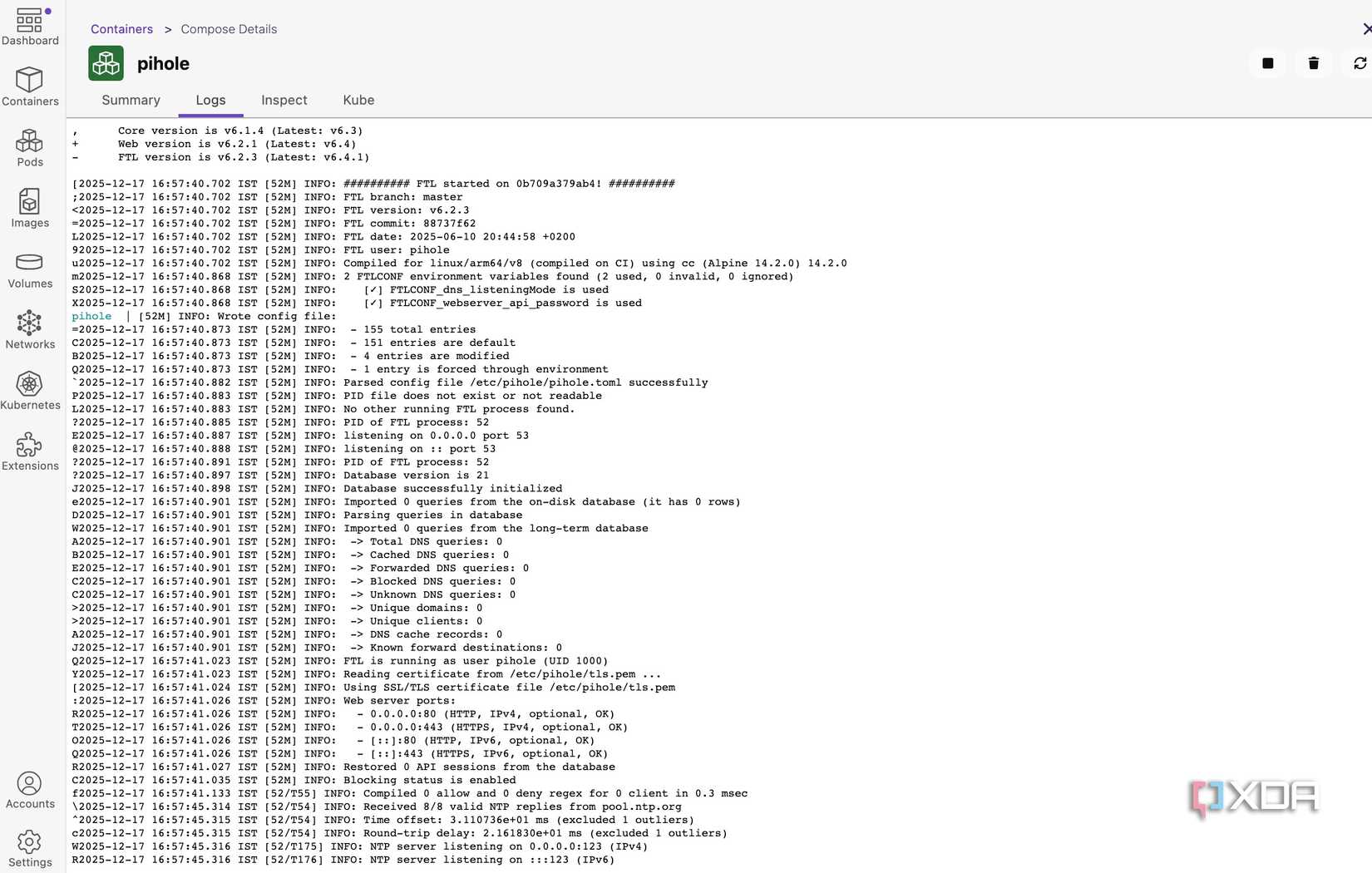Follow the Containers breadcrumb link
Image resolution: width=1372 pixels, height=873 pixels.
coord(121,29)
